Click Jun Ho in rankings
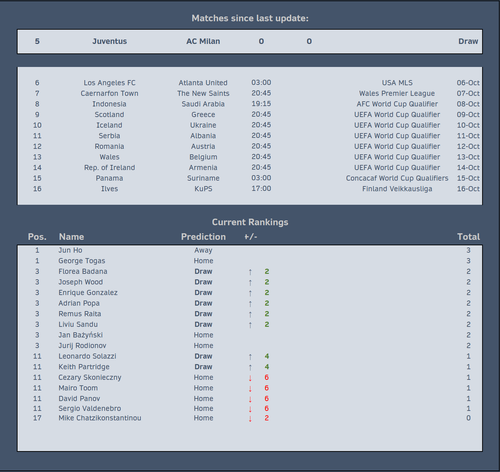The width and height of the screenshot is (500, 472). pos(70,250)
